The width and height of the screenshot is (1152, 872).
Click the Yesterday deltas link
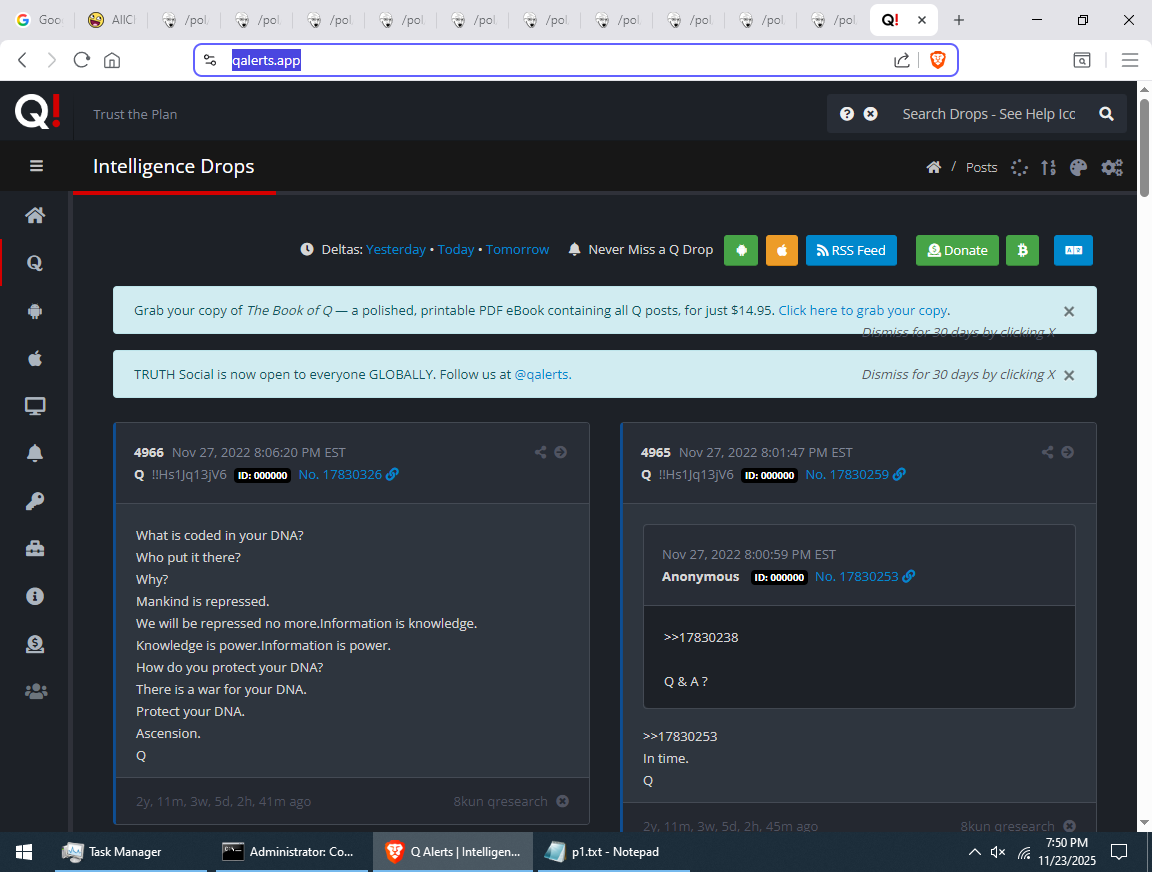pyautogui.click(x=396, y=250)
